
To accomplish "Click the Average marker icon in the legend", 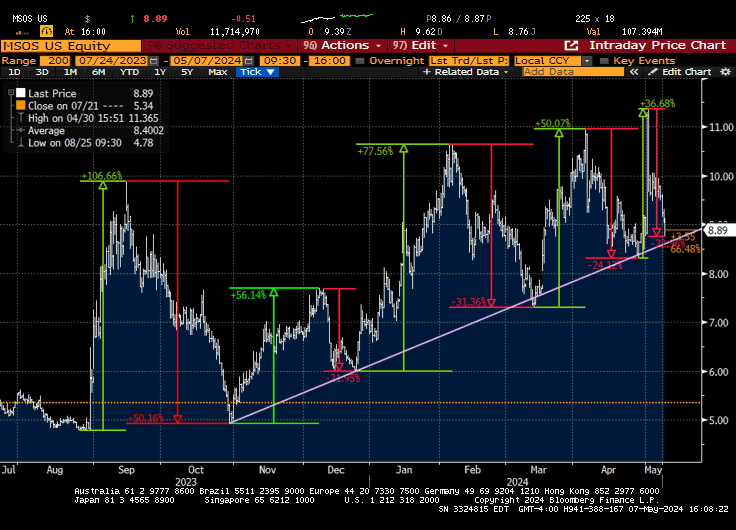I will pos(20,131).
